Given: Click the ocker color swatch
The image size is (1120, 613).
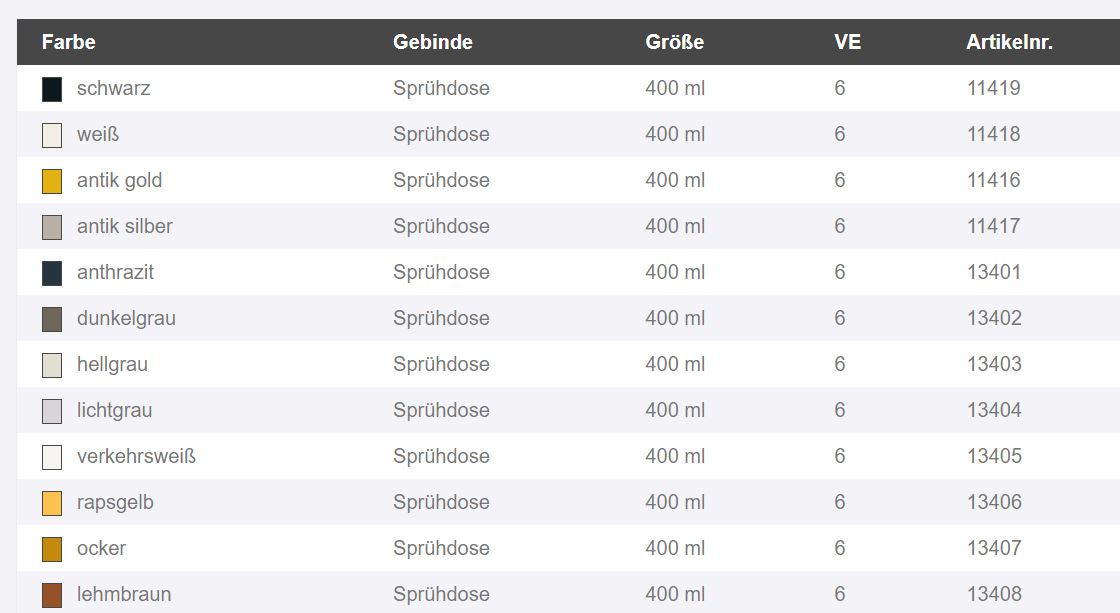Looking at the screenshot, I should [52, 549].
